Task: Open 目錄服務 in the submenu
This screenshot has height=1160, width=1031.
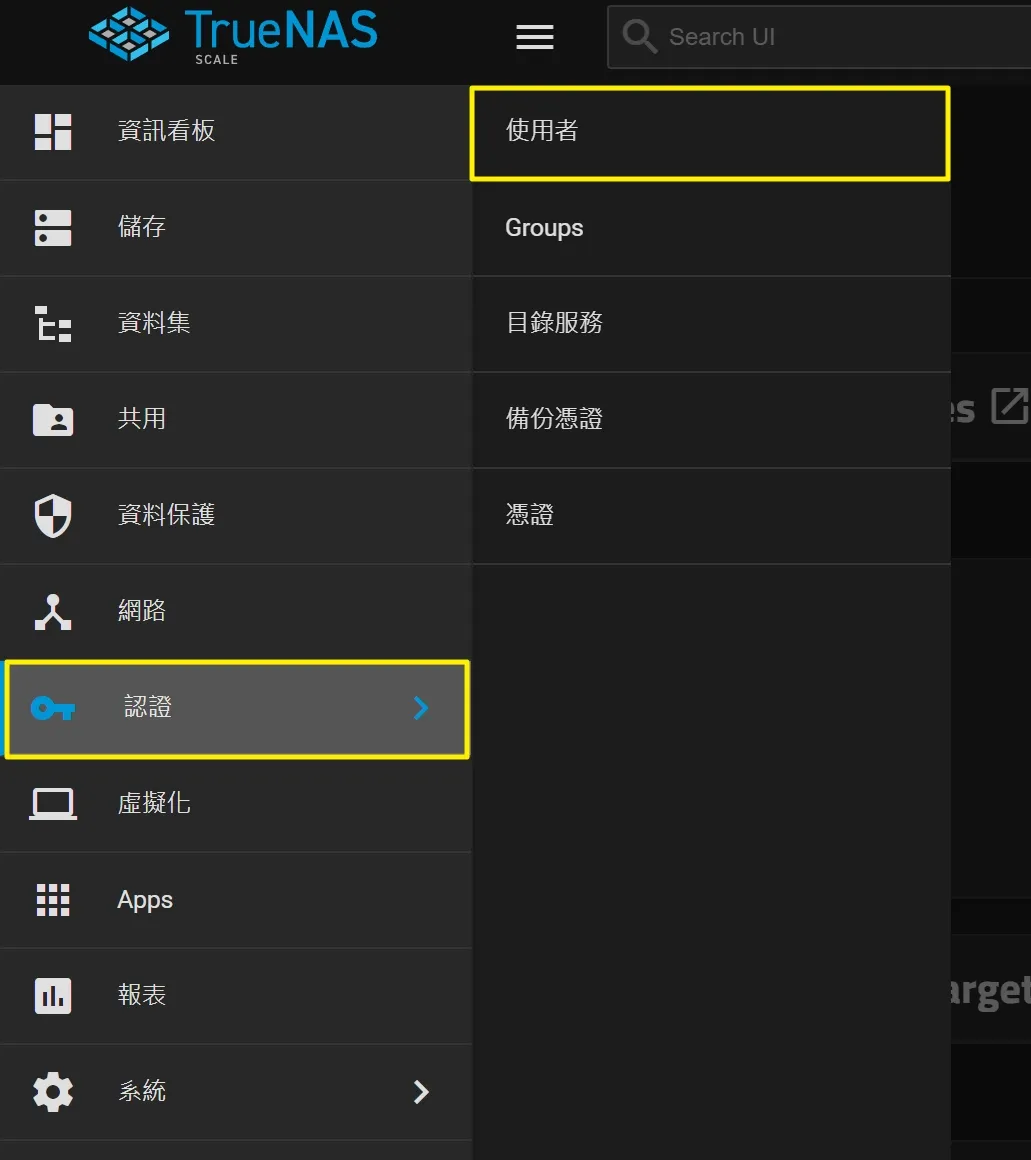Action: [711, 324]
